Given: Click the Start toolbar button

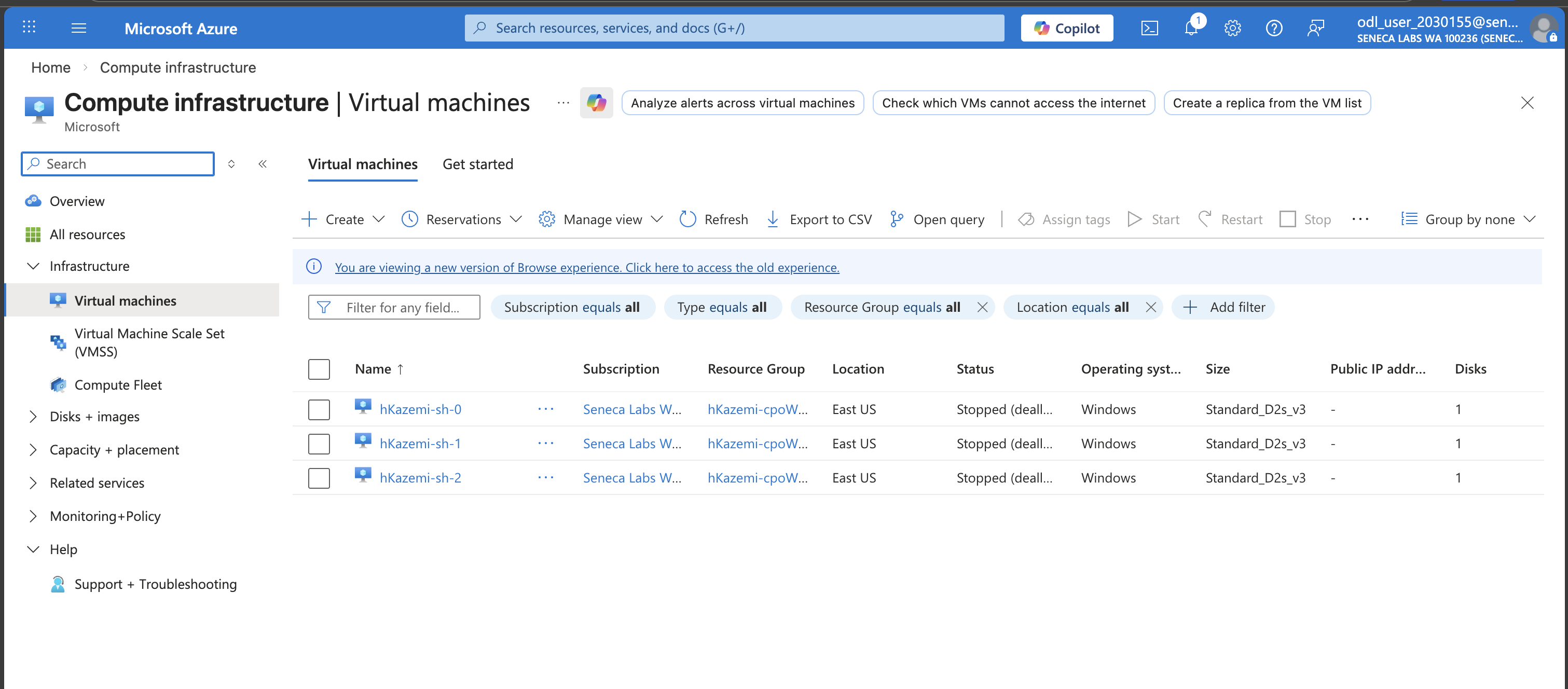Looking at the screenshot, I should (1153, 219).
